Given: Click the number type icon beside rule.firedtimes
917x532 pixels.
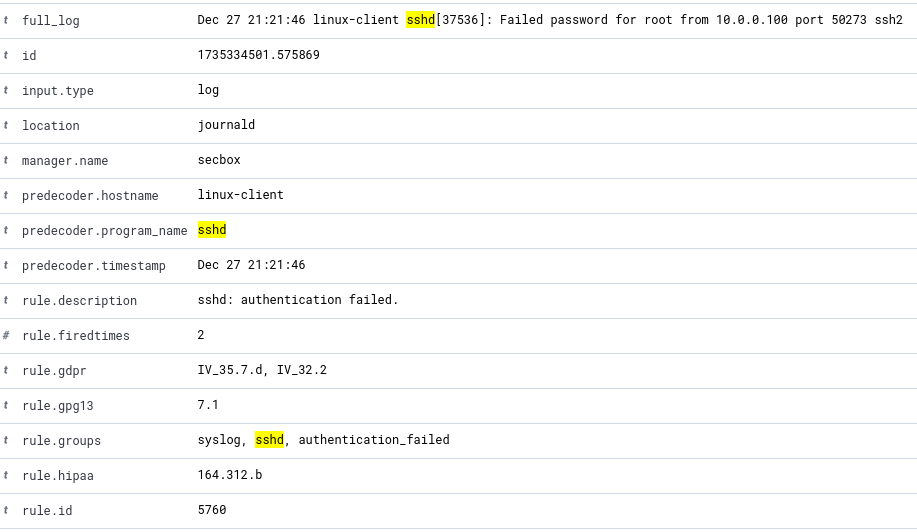Looking at the screenshot, I should coord(6,336).
